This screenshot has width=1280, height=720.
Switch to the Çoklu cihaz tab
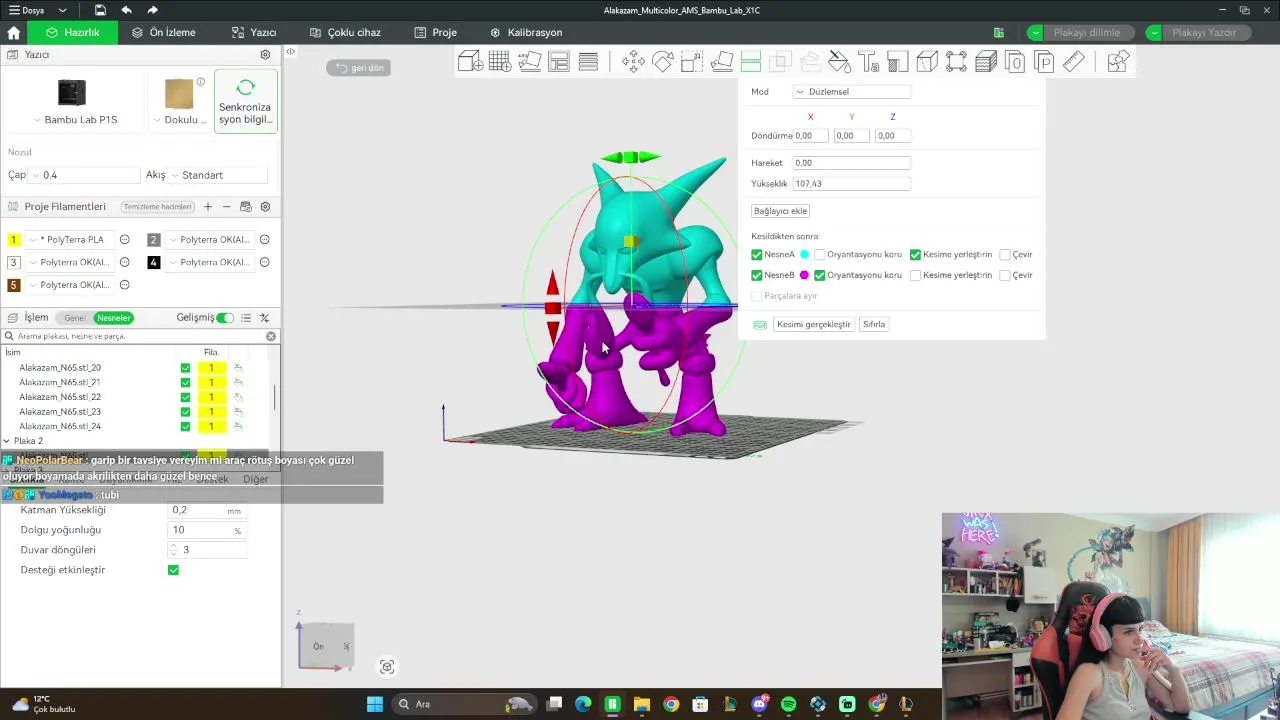click(x=345, y=32)
